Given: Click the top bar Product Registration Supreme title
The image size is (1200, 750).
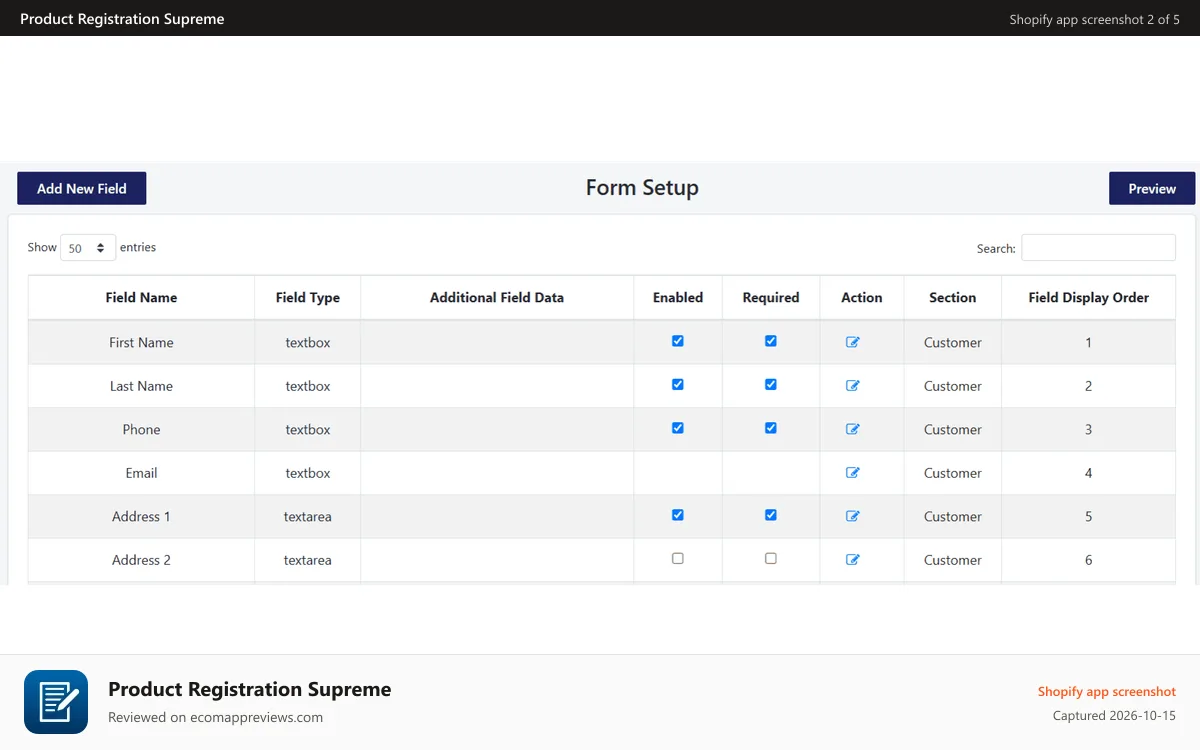Looking at the screenshot, I should coord(122,19).
